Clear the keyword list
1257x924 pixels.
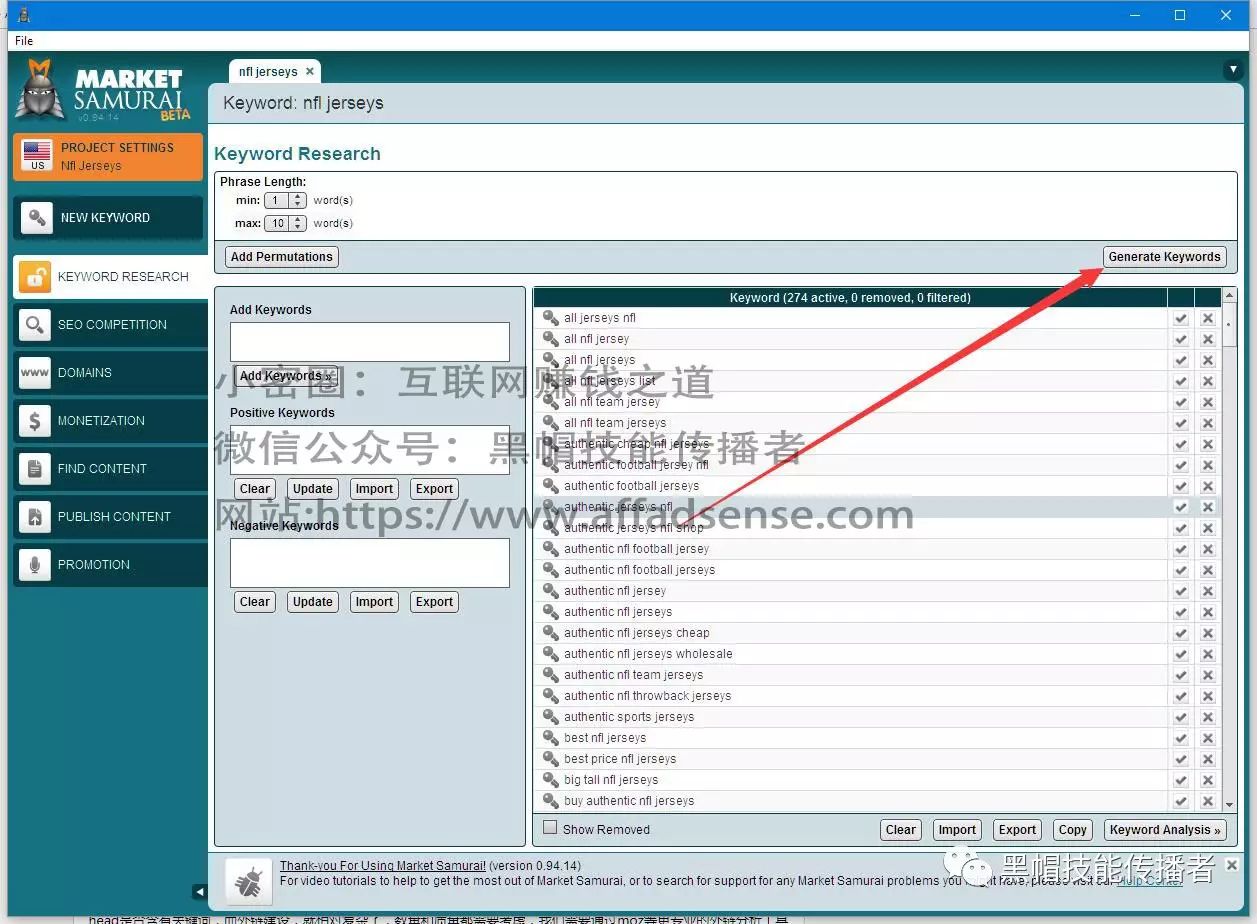point(901,830)
